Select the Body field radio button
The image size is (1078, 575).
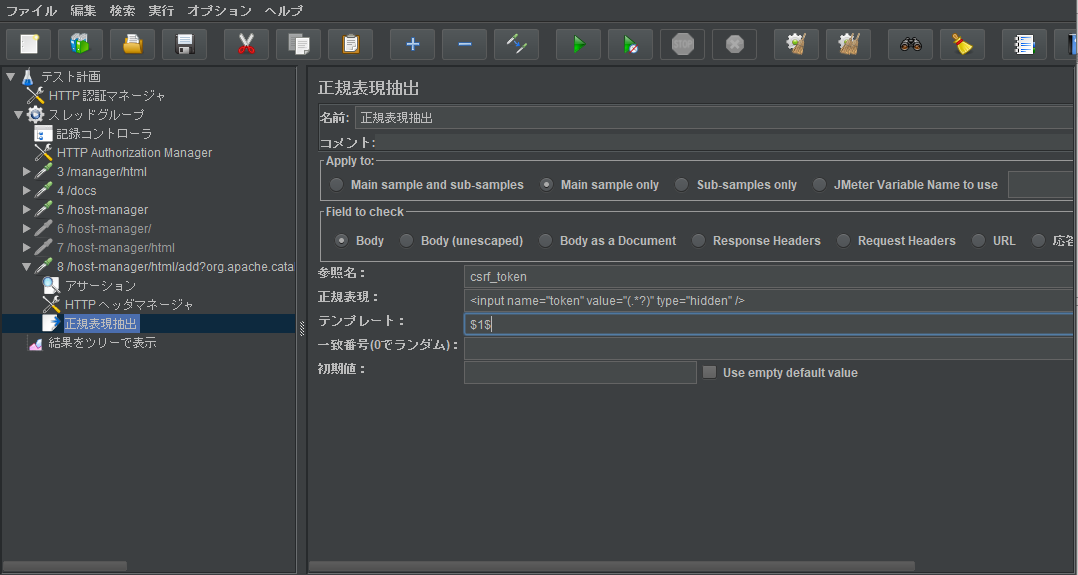pyautogui.click(x=341, y=241)
